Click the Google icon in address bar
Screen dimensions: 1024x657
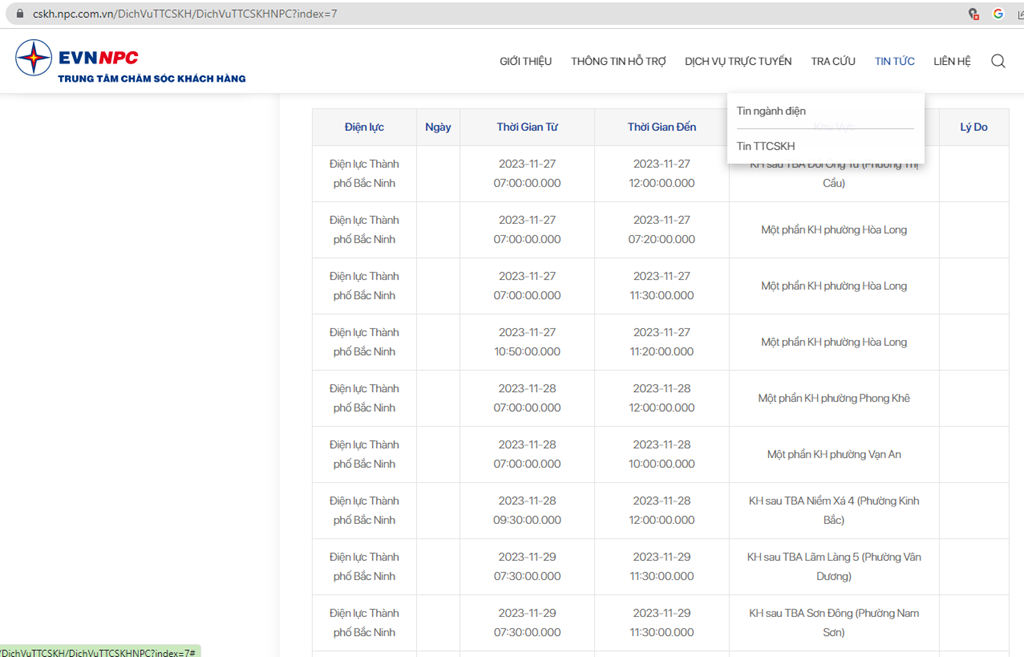point(998,14)
